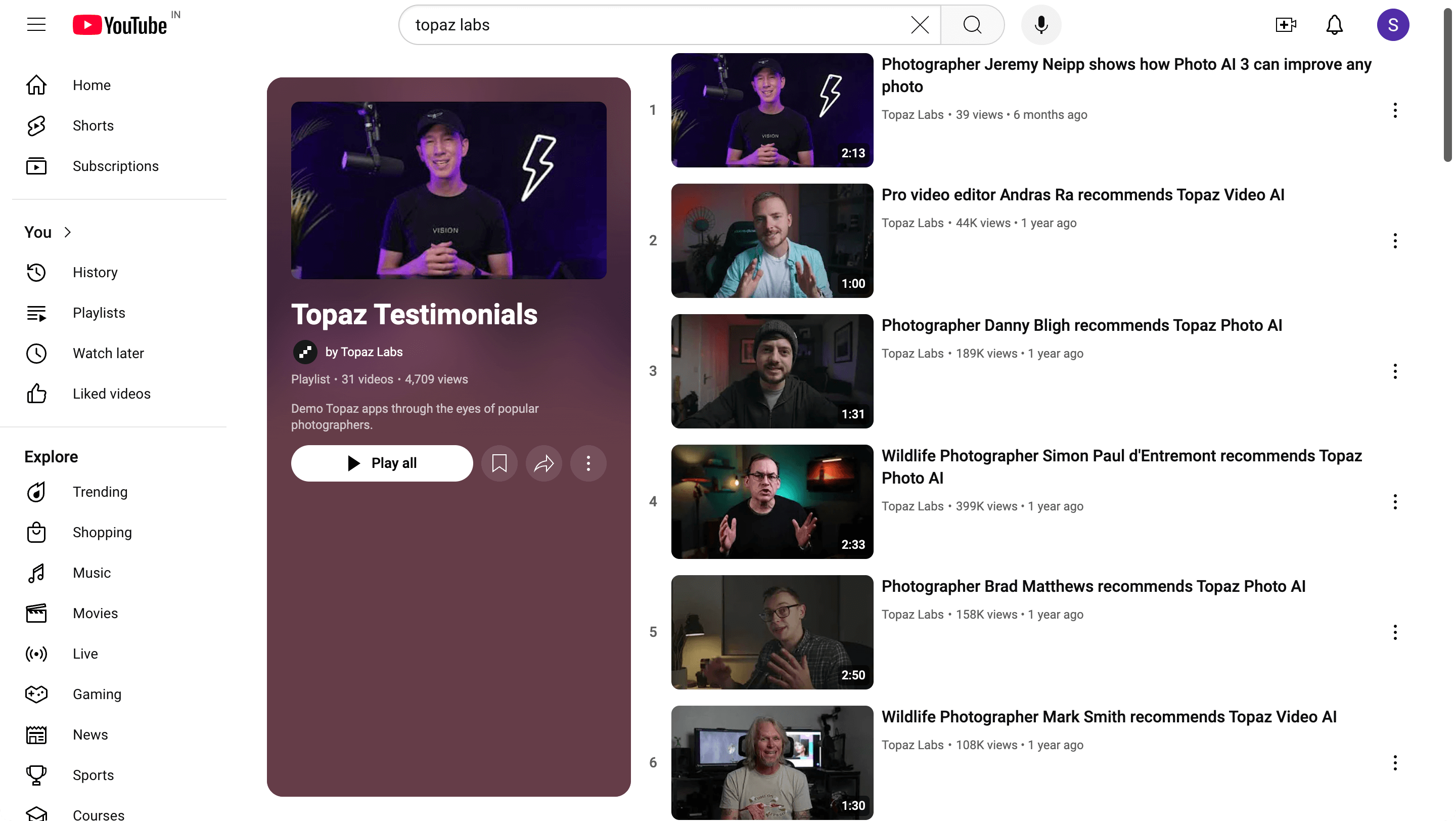Expand the You section chevron
Image resolution: width=1456 pixels, height=821 pixels.
click(x=67, y=232)
